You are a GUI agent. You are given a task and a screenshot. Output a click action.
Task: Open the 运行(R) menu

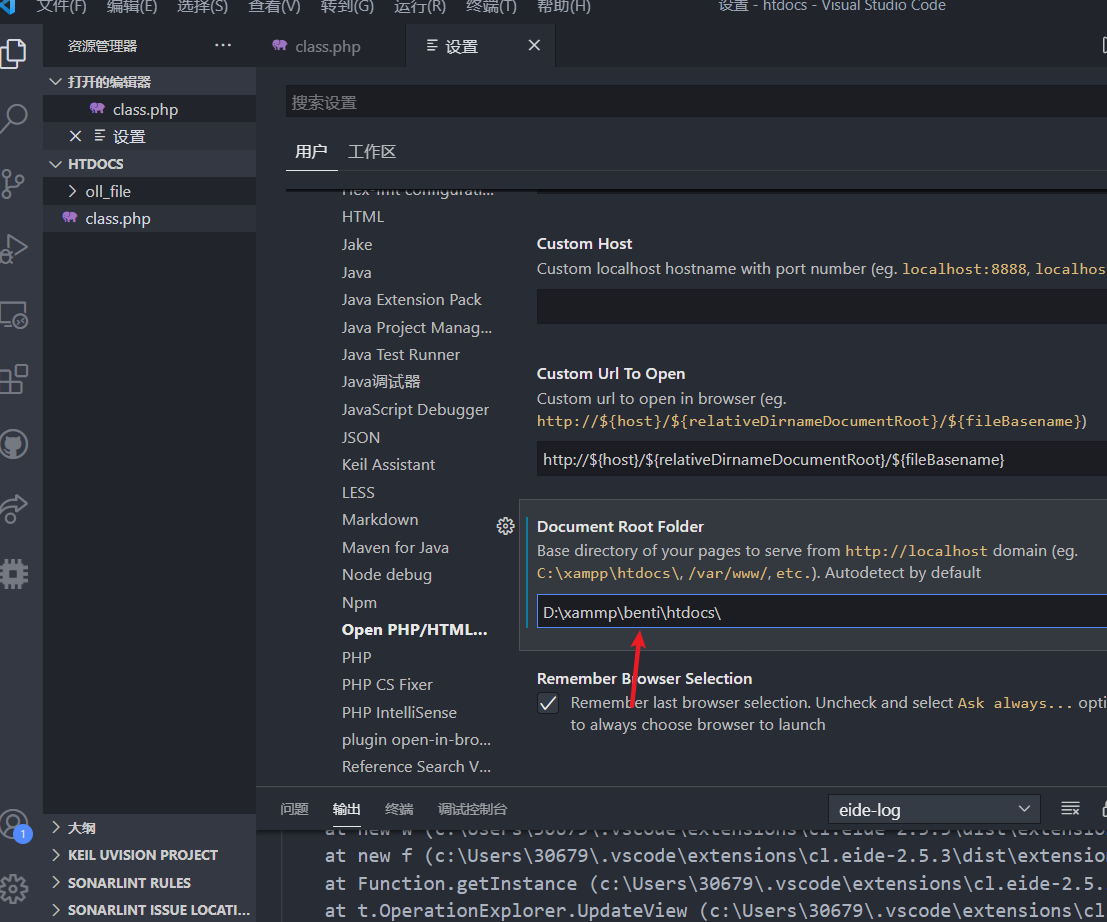pyautogui.click(x=420, y=6)
